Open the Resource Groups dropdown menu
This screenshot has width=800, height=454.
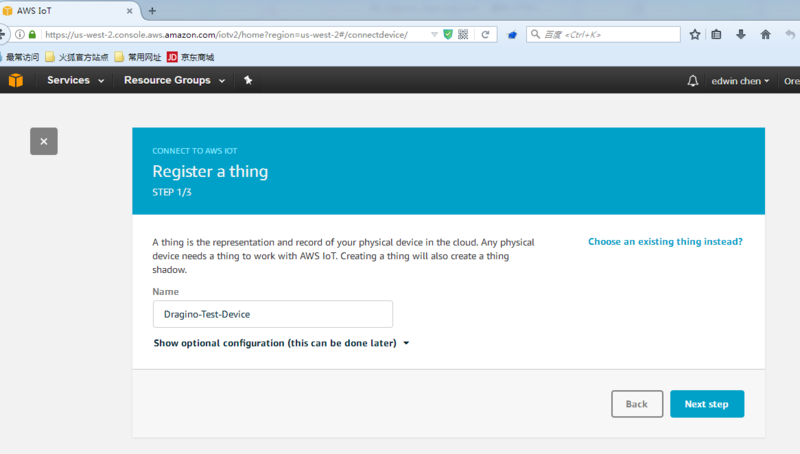click(174, 80)
